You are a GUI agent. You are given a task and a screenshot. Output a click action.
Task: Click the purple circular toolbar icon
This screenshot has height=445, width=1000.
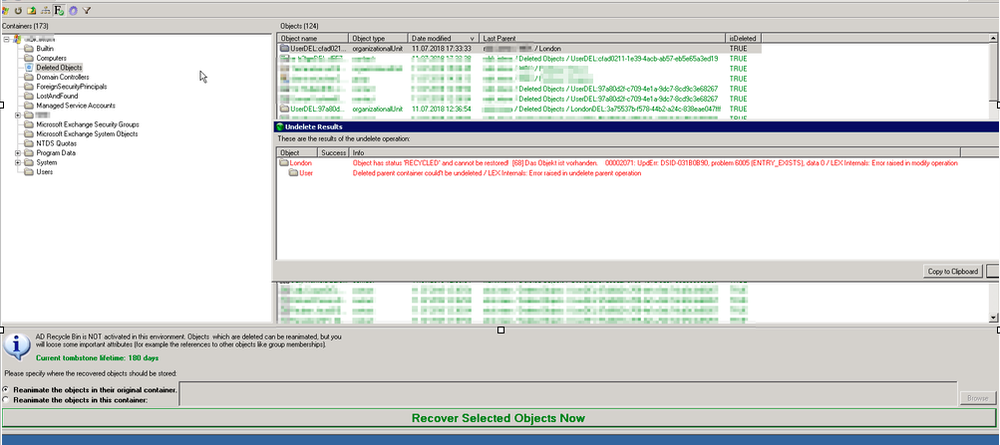point(71,9)
